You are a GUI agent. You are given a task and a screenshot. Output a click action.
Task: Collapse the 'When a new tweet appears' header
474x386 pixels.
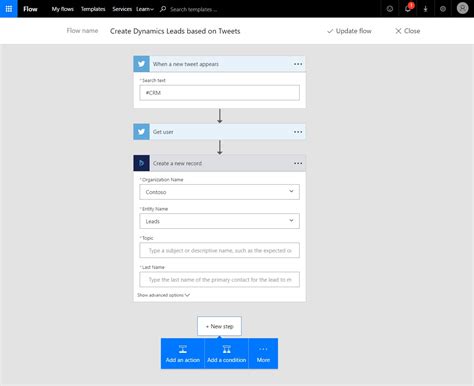point(219,64)
